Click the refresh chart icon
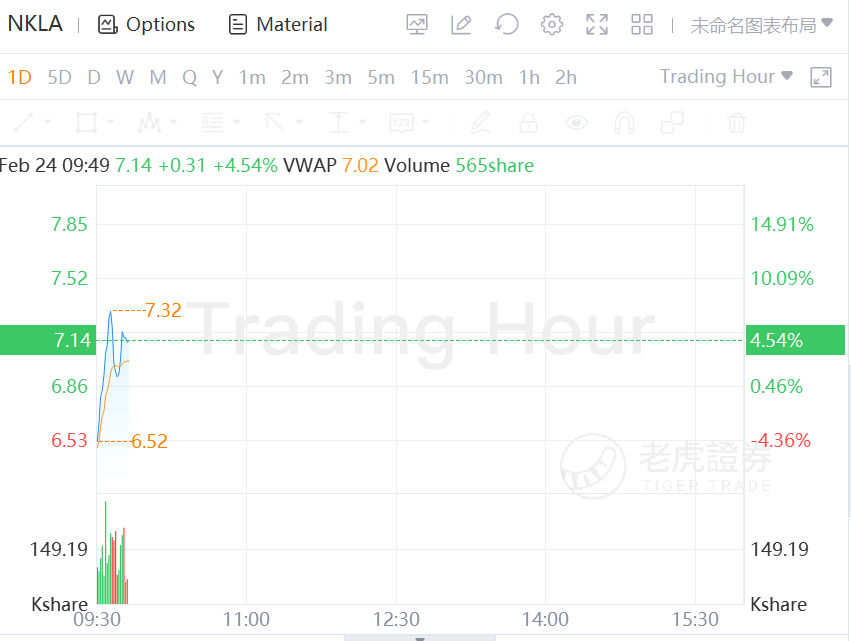The image size is (851, 641). 507,25
